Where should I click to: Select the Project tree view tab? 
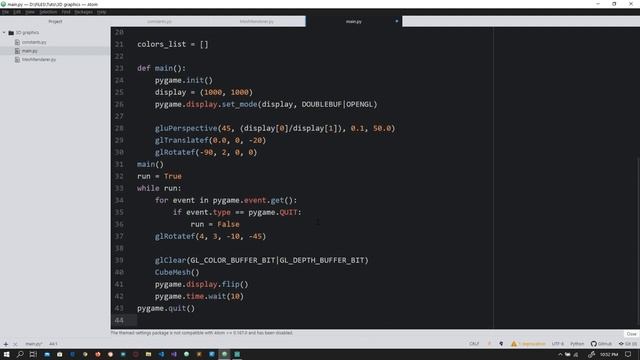pyautogui.click(x=55, y=21)
